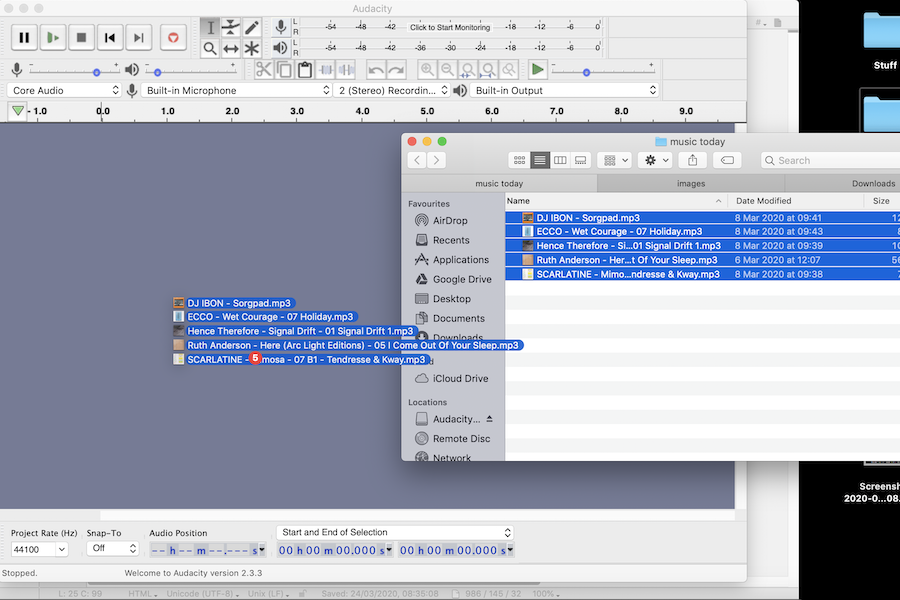This screenshot has height=600, width=900.
Task: Select the Multi-Tool asterisk
Action: pos(251,49)
